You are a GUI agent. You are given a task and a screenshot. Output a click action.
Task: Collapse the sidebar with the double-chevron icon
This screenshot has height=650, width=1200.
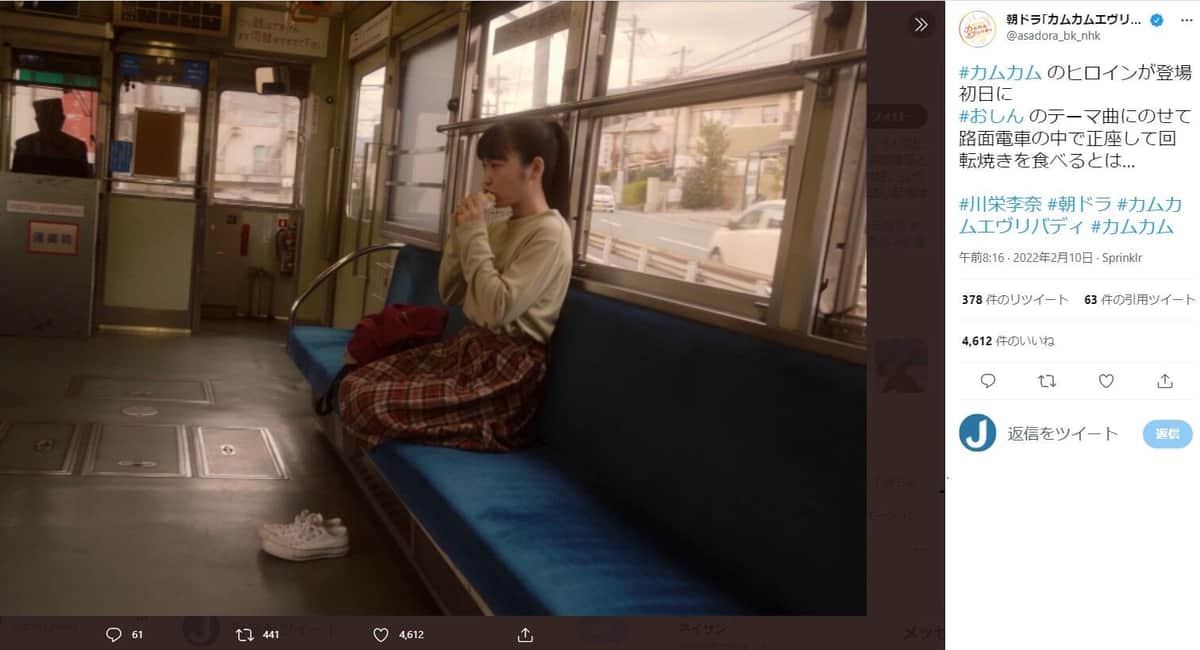921,25
